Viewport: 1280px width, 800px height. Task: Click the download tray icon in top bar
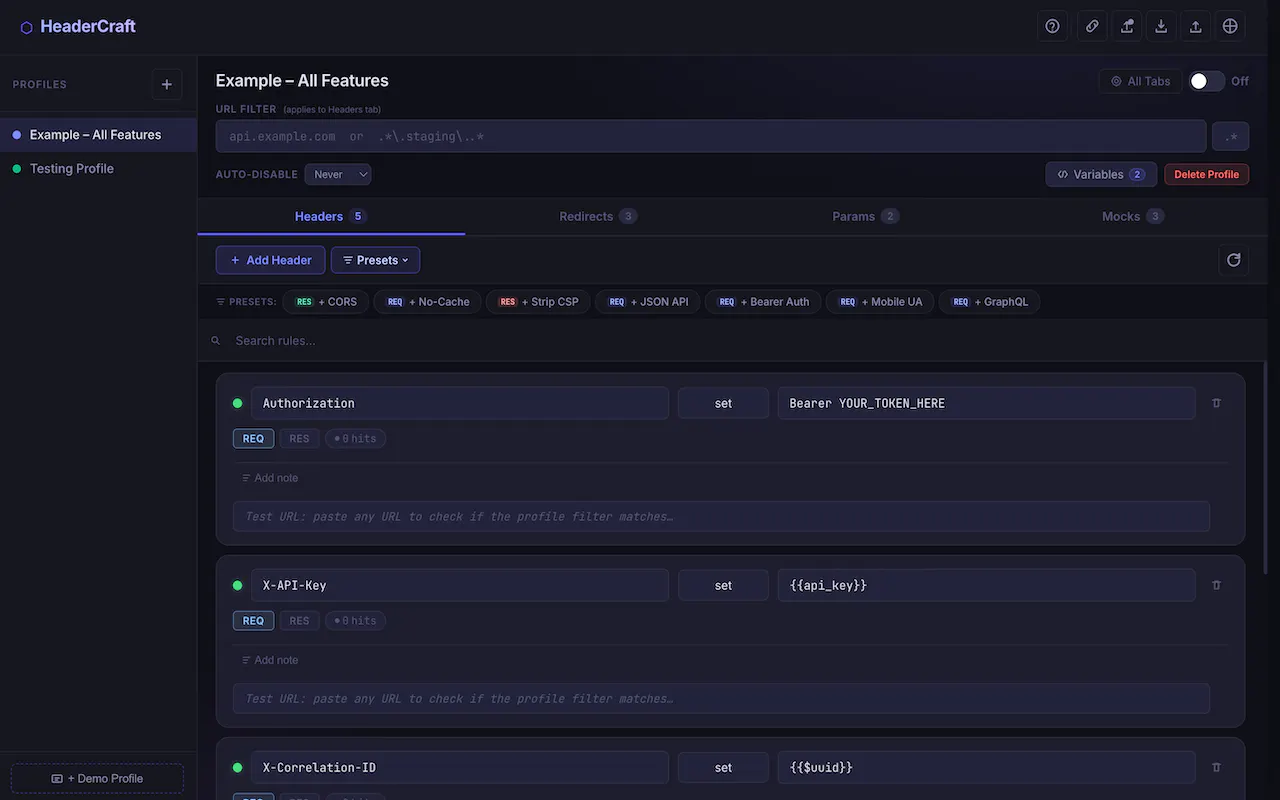click(x=1161, y=27)
